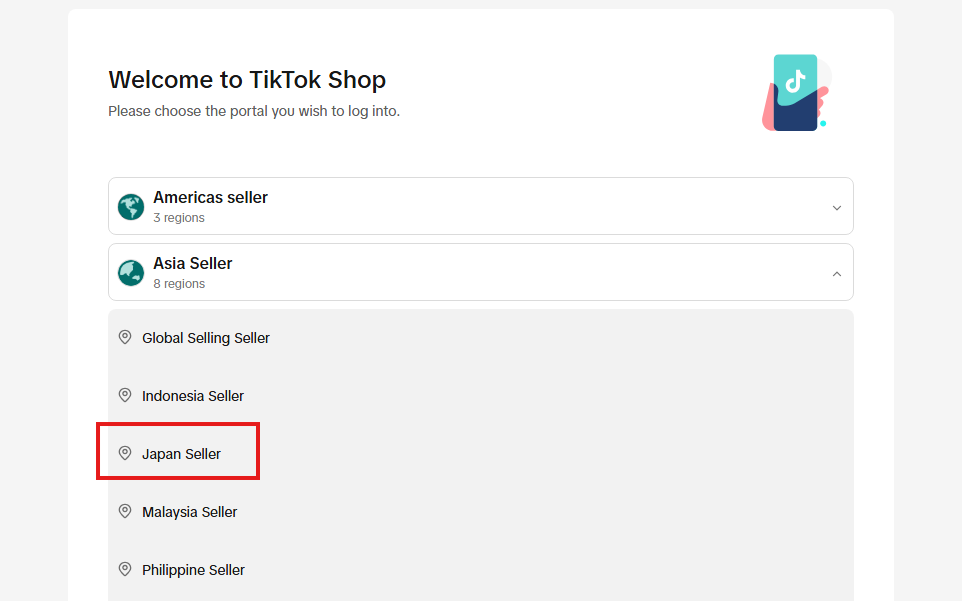
Task: Click the location pin beside Japan Seller
Action: click(x=125, y=454)
